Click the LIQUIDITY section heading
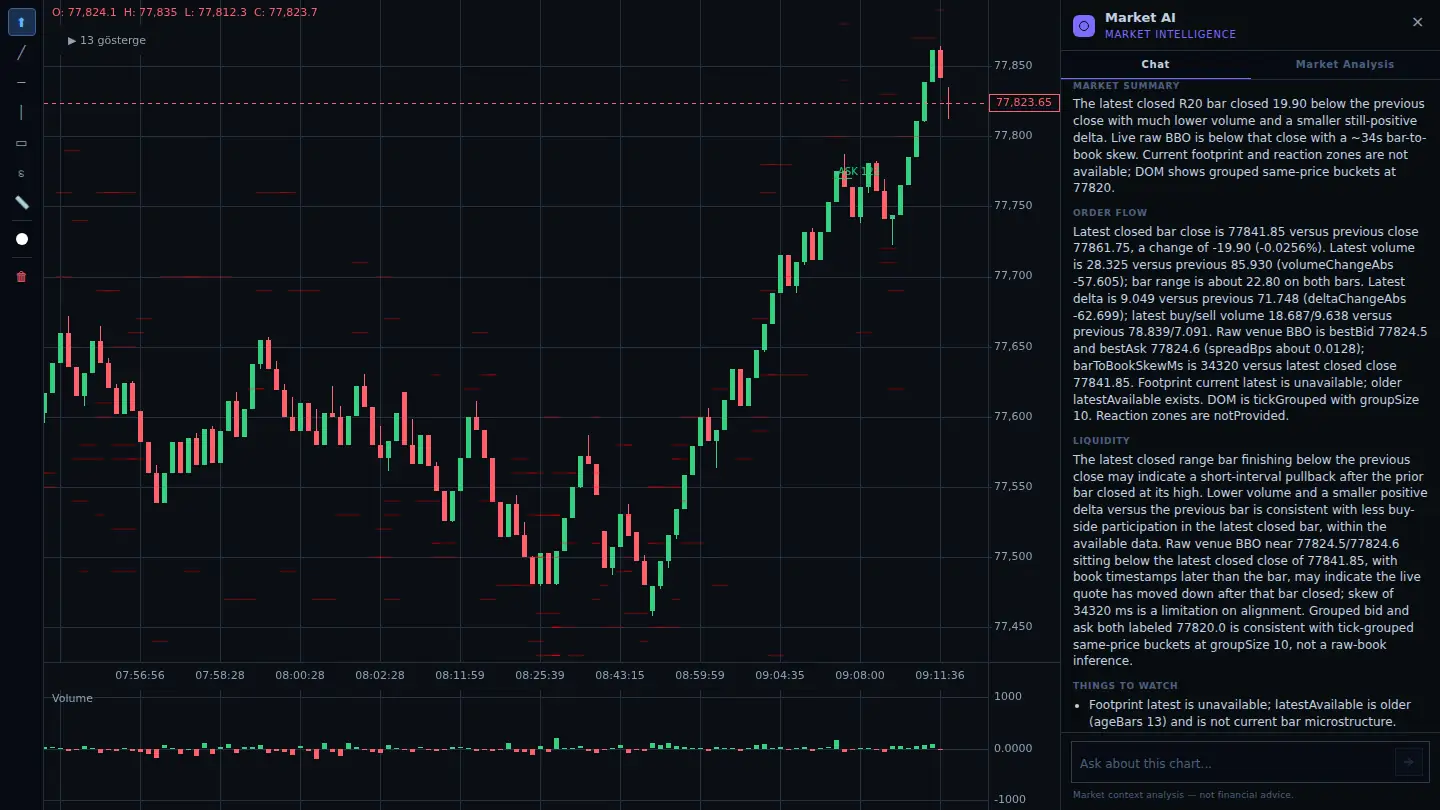 1101,441
